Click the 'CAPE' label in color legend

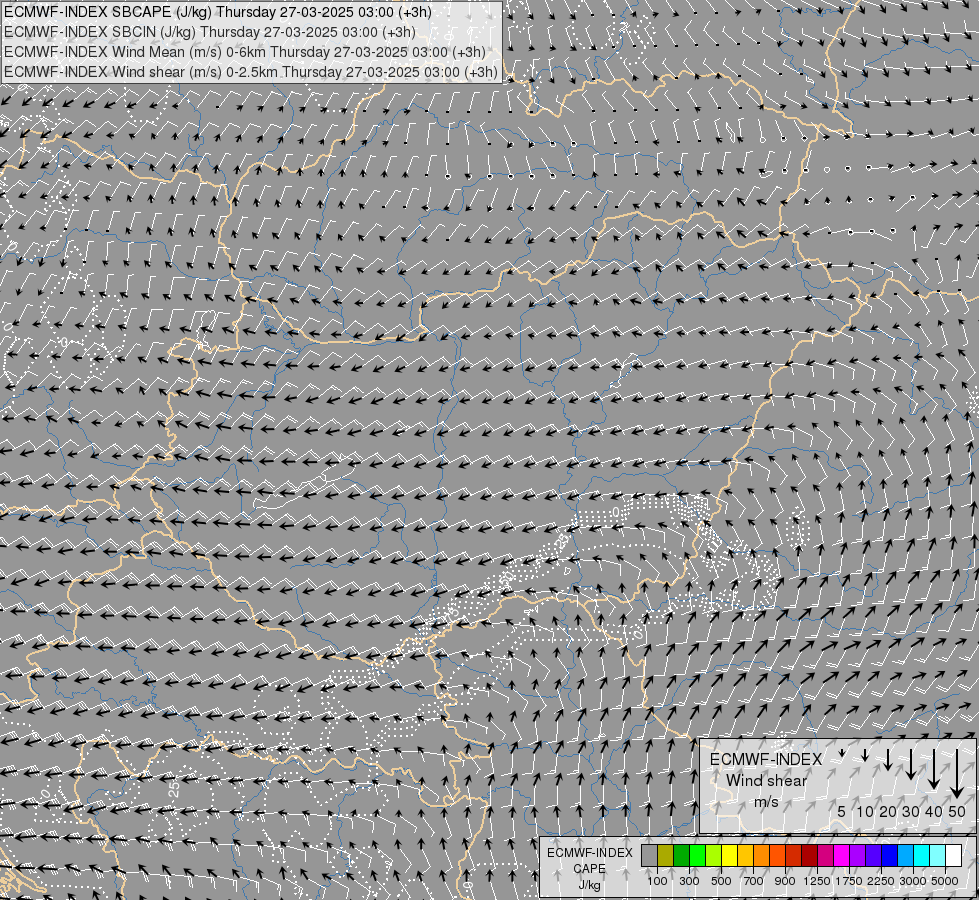pyautogui.click(x=589, y=869)
